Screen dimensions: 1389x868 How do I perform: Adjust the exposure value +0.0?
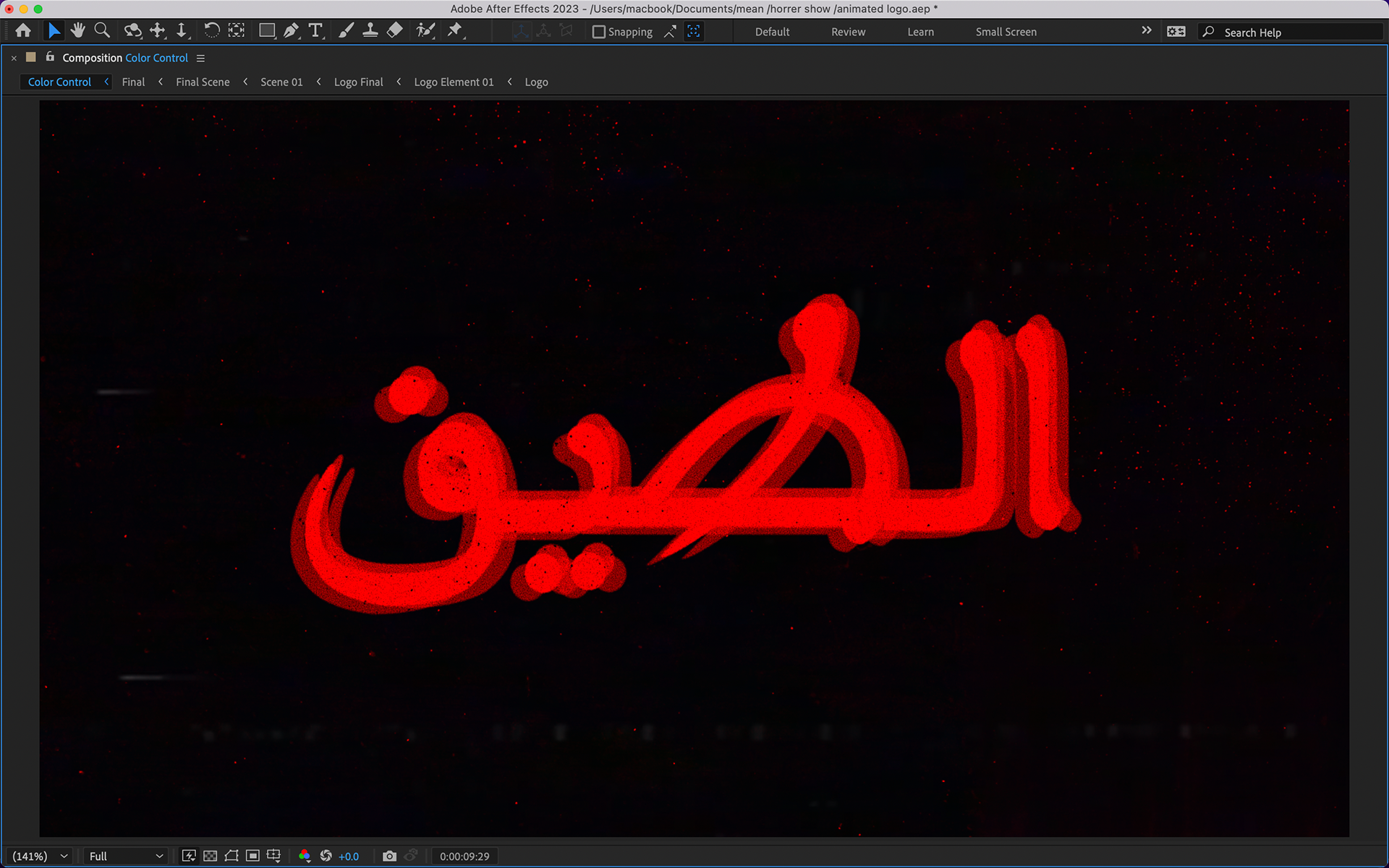349,856
